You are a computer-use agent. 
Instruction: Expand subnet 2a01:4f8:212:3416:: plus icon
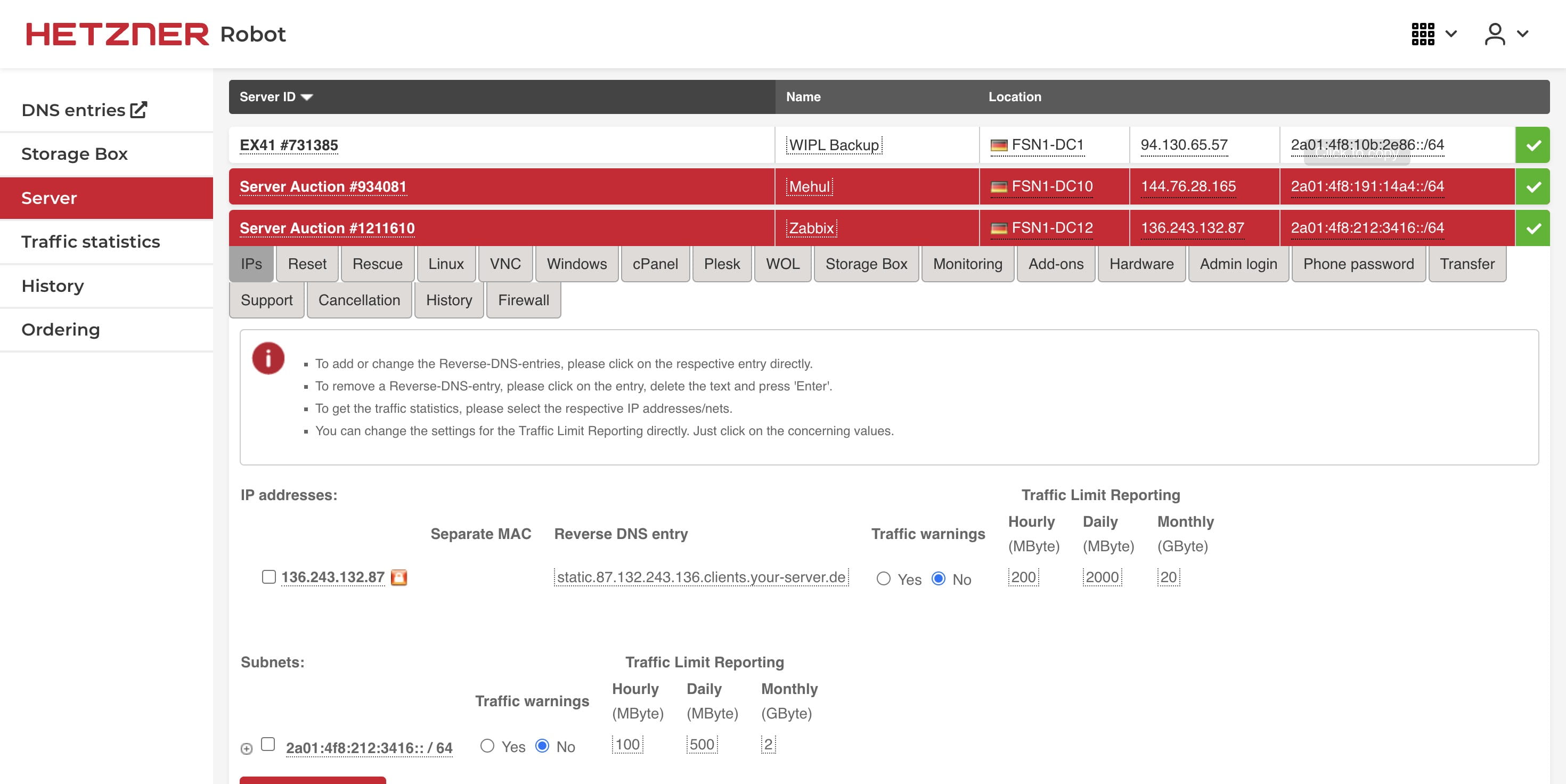(246, 748)
